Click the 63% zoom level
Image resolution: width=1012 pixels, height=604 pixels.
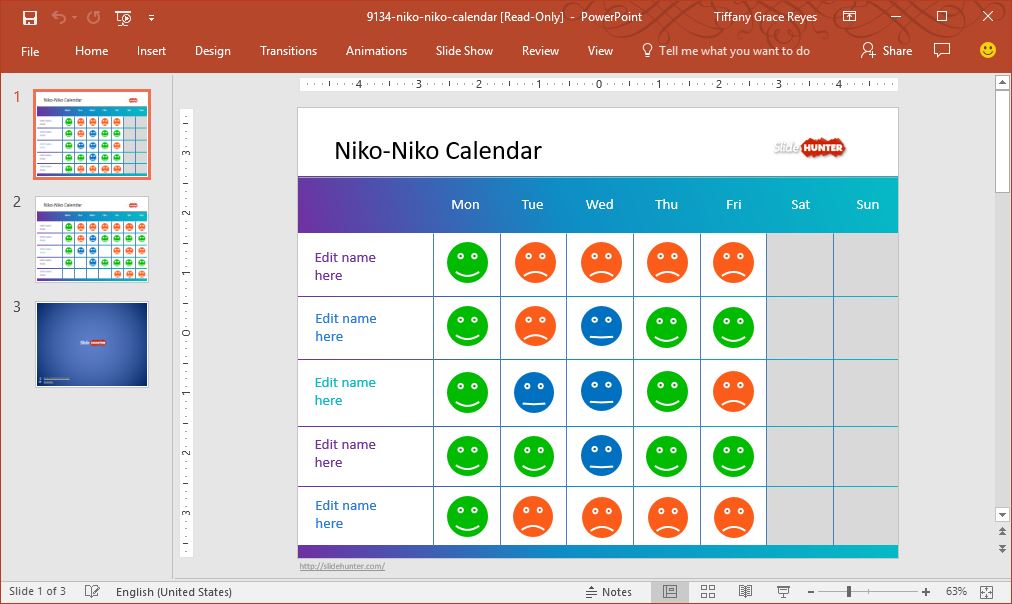[x=956, y=591]
